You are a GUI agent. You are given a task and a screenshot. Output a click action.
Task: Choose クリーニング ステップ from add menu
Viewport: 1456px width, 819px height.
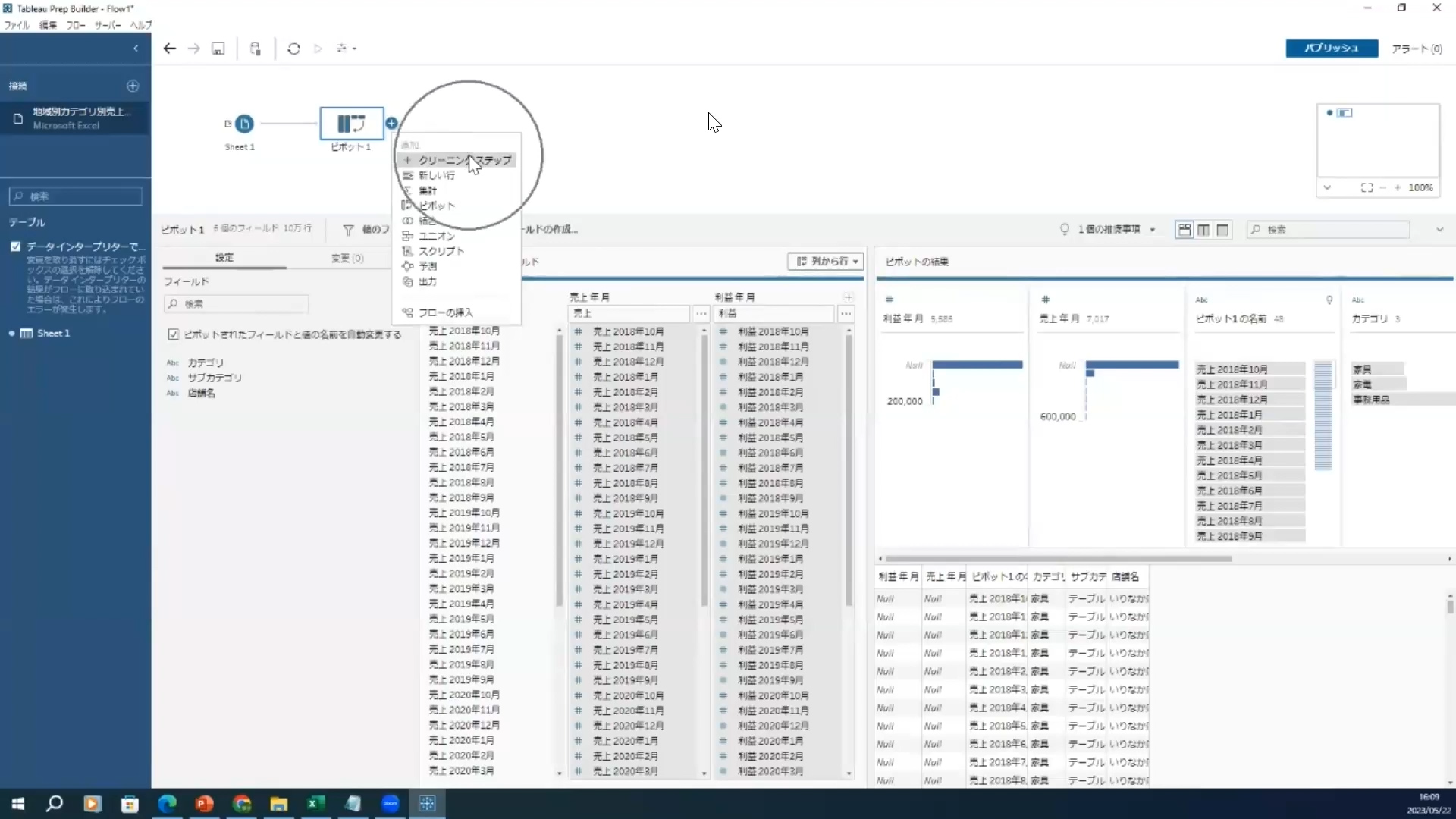click(457, 160)
